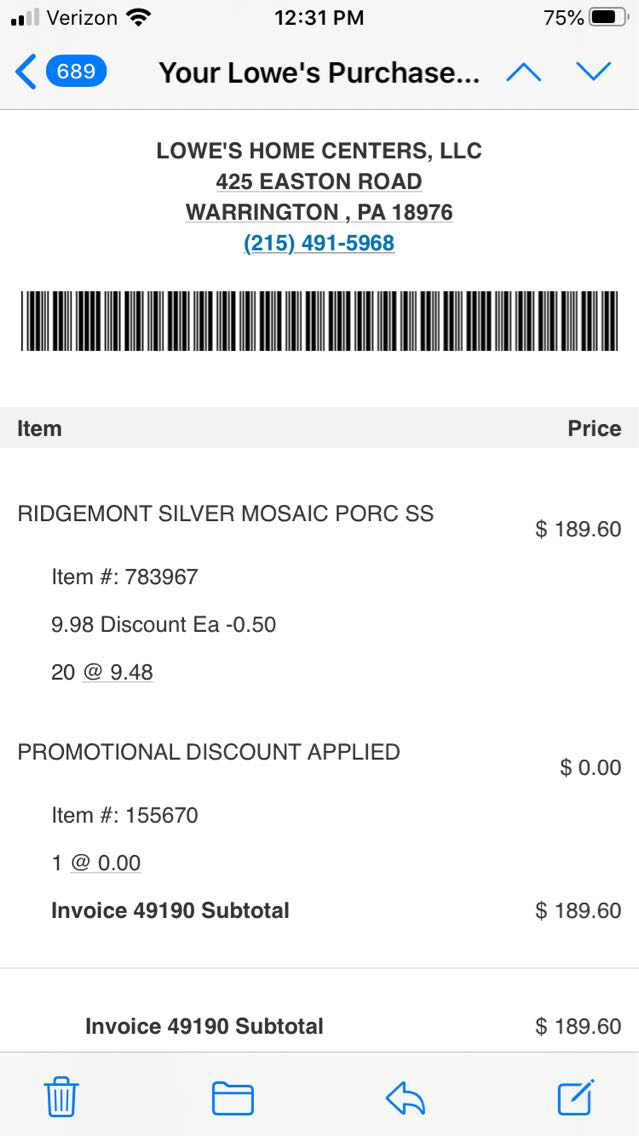Tap the Item #: 783967 line

[x=125, y=577]
